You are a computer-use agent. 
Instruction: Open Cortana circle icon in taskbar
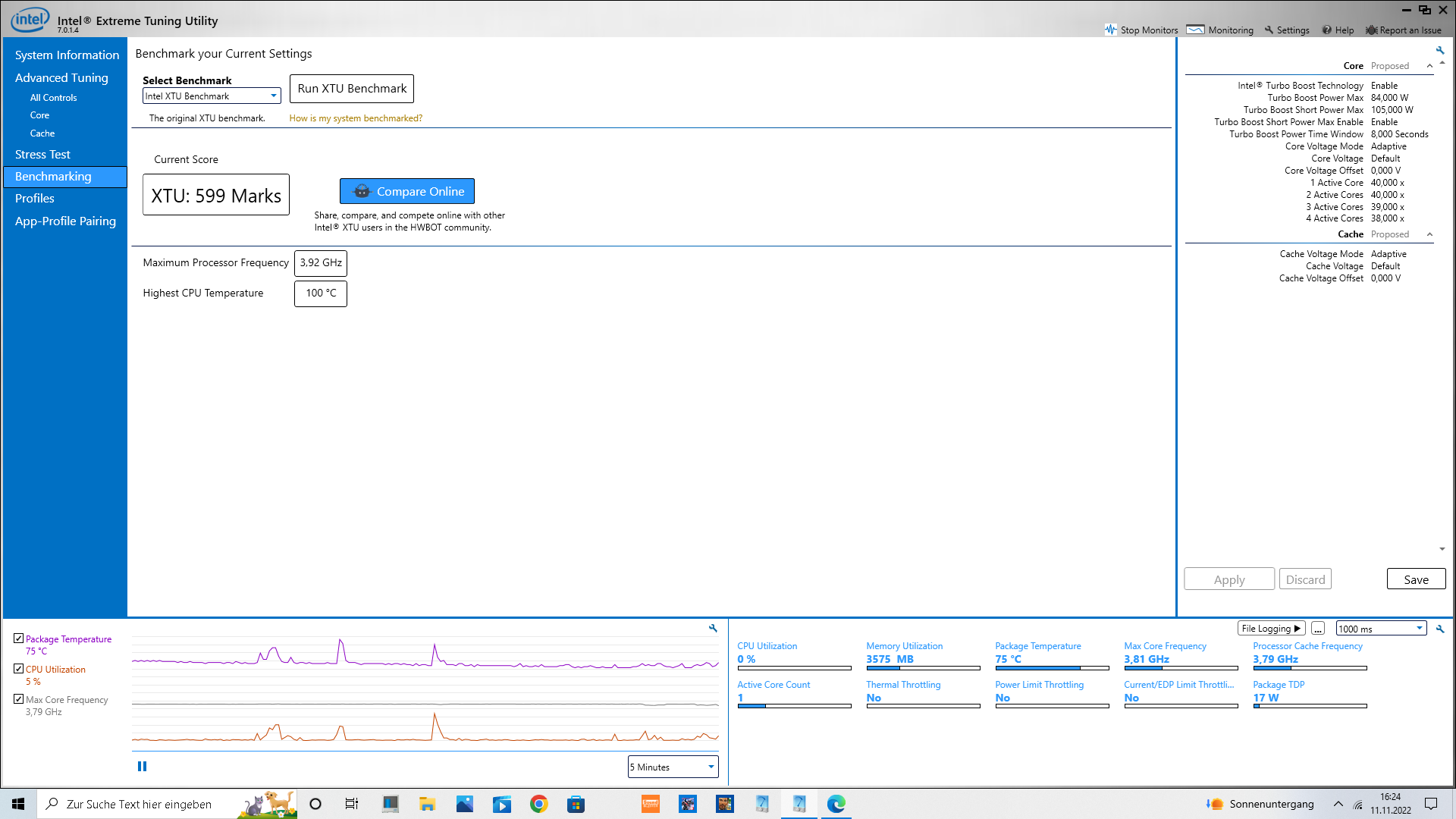click(315, 804)
